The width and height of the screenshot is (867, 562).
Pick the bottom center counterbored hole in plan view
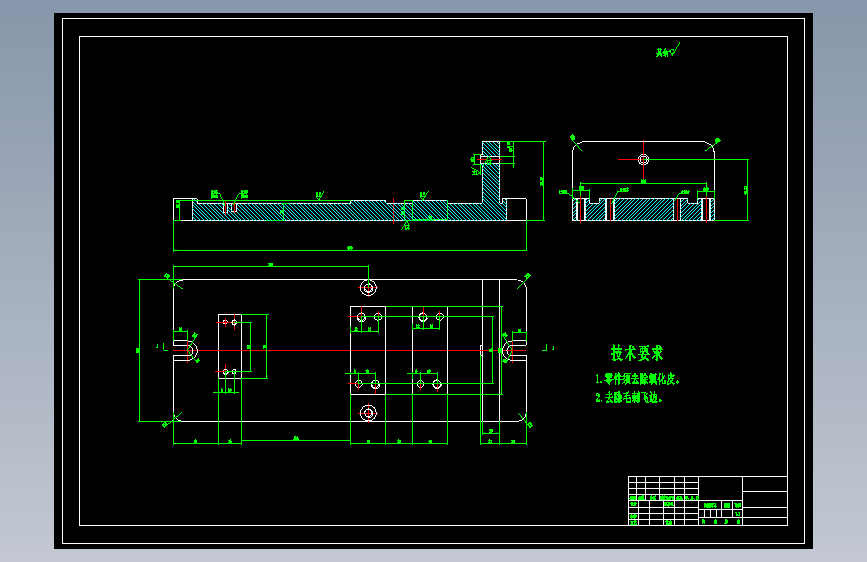(368, 413)
